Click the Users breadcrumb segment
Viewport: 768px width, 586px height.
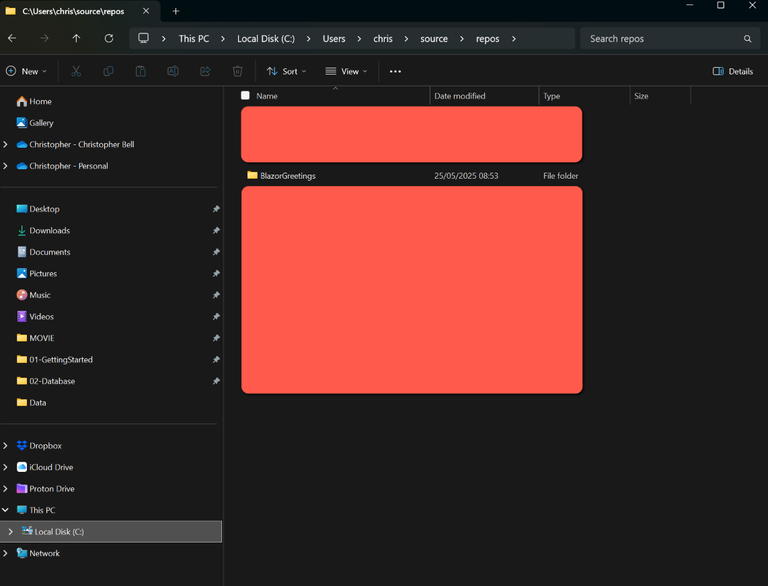coord(333,38)
